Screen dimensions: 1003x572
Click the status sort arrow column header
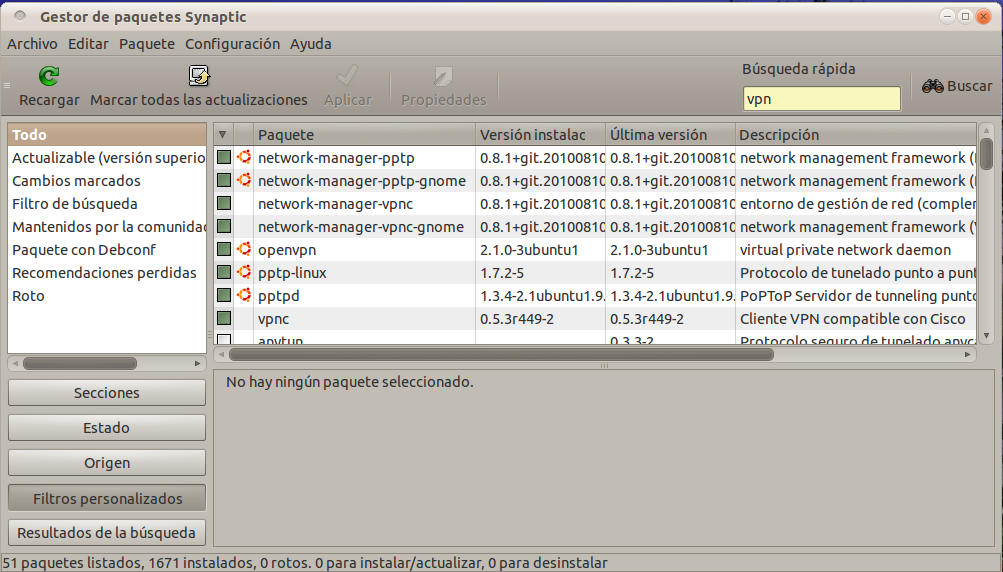223,134
